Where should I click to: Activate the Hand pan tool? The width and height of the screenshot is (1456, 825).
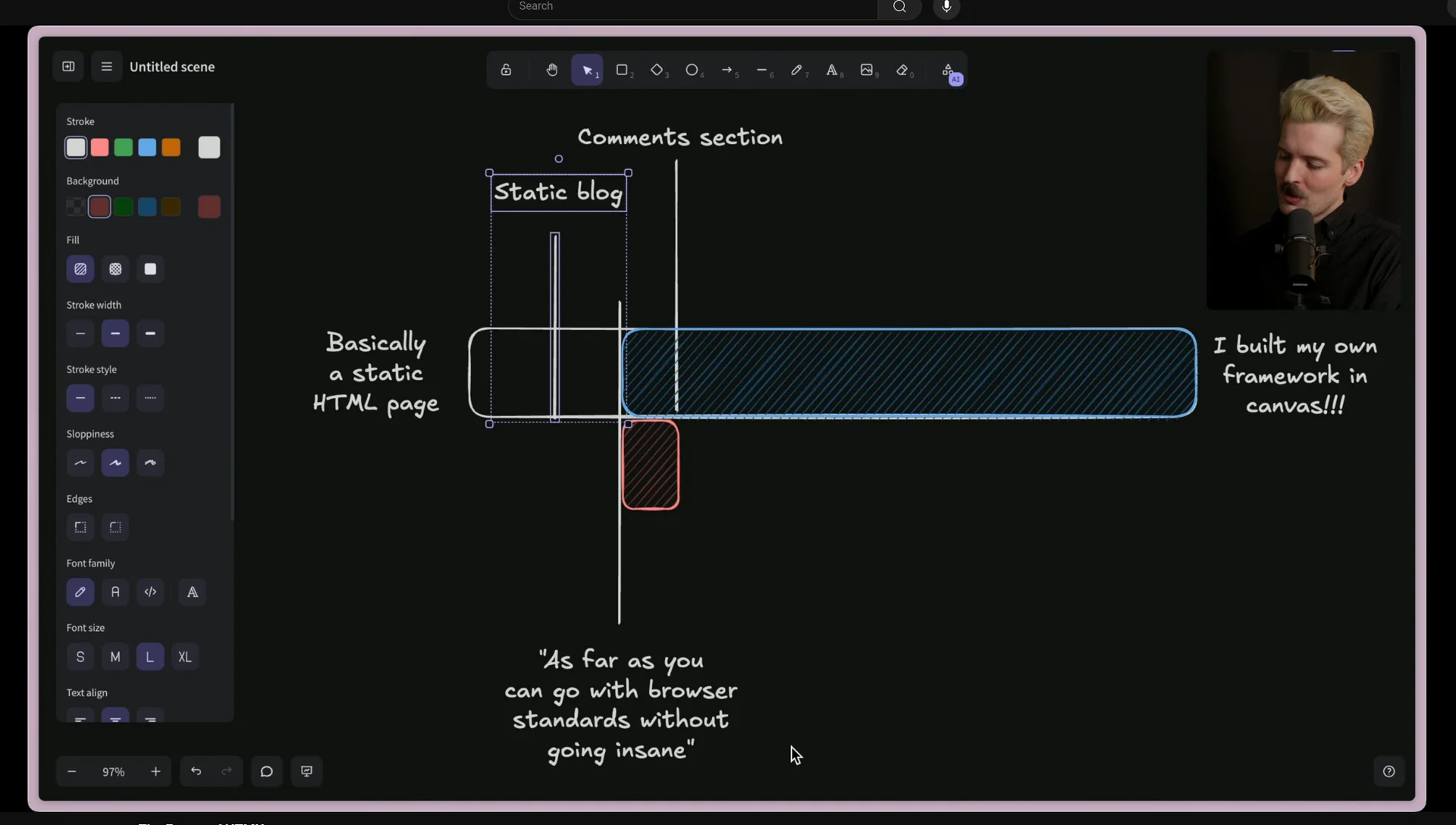tap(552, 70)
